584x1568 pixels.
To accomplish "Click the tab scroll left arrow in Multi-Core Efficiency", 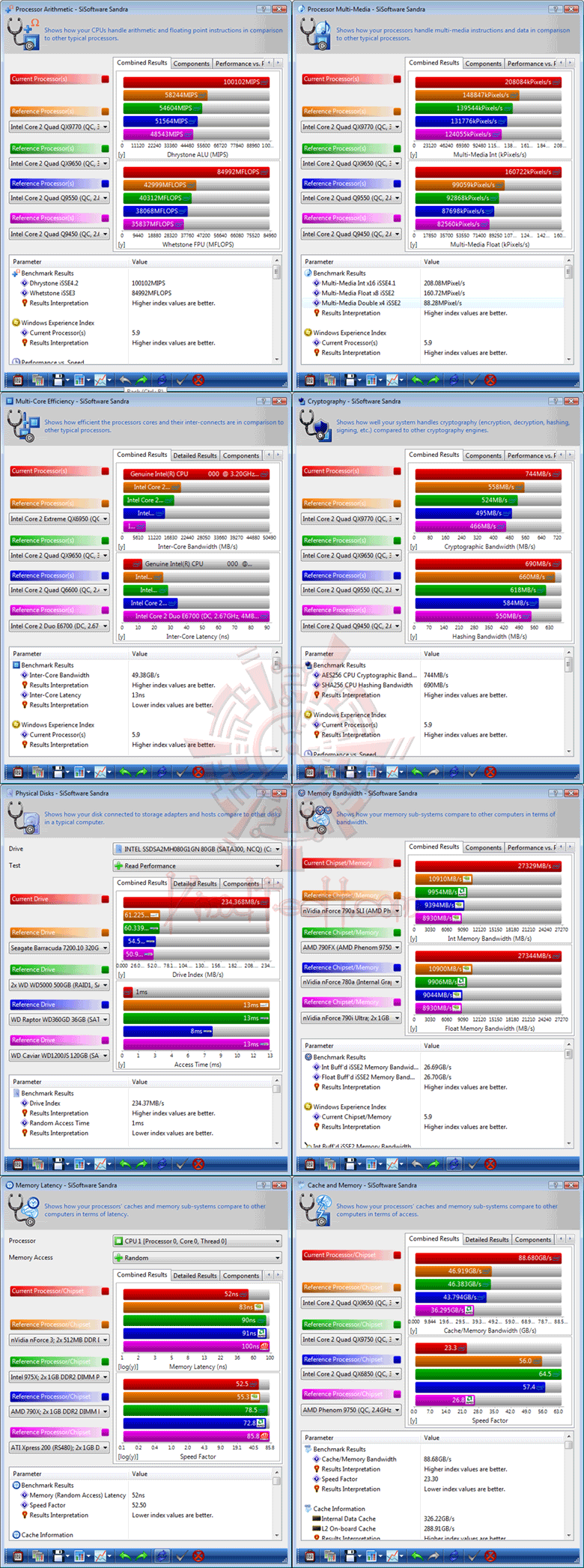I will (270, 455).
